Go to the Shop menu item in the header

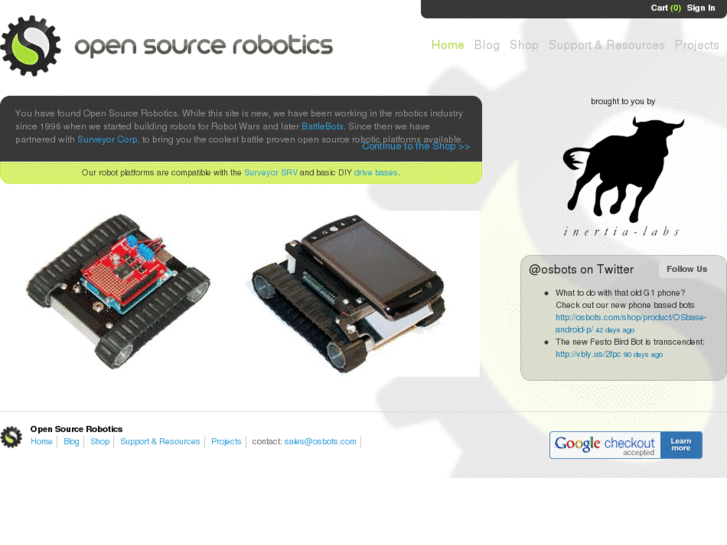coord(524,45)
